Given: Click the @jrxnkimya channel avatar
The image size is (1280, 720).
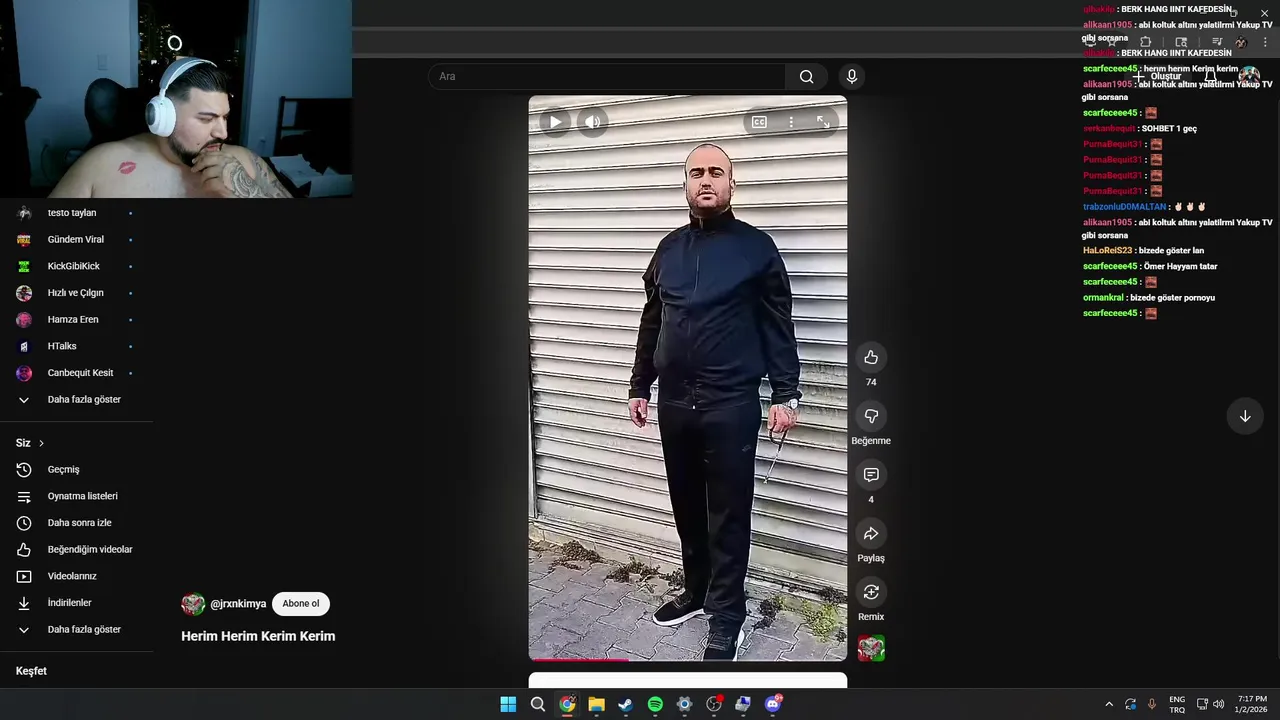Looking at the screenshot, I should [x=193, y=604].
